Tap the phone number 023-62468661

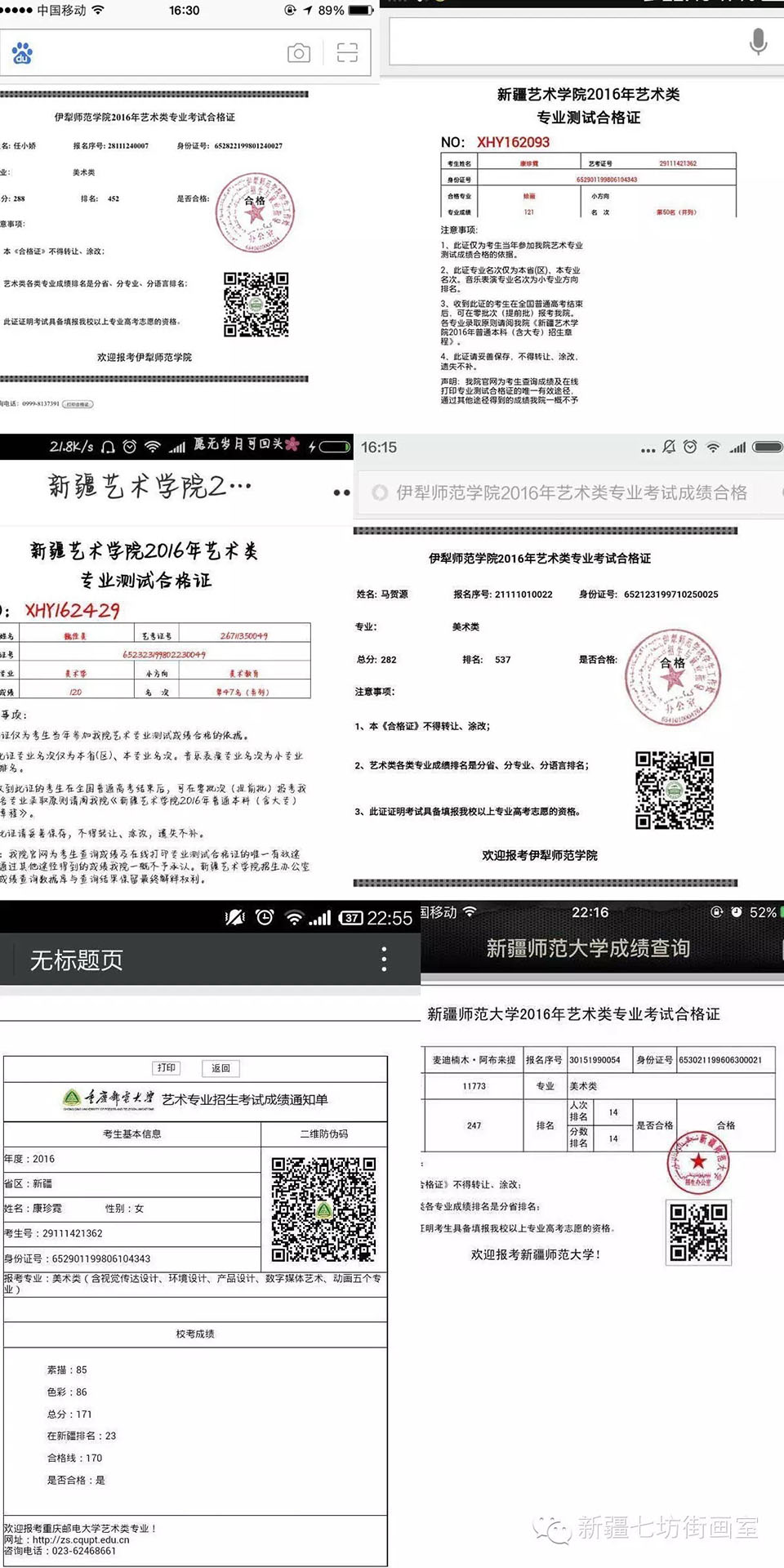click(85, 1551)
